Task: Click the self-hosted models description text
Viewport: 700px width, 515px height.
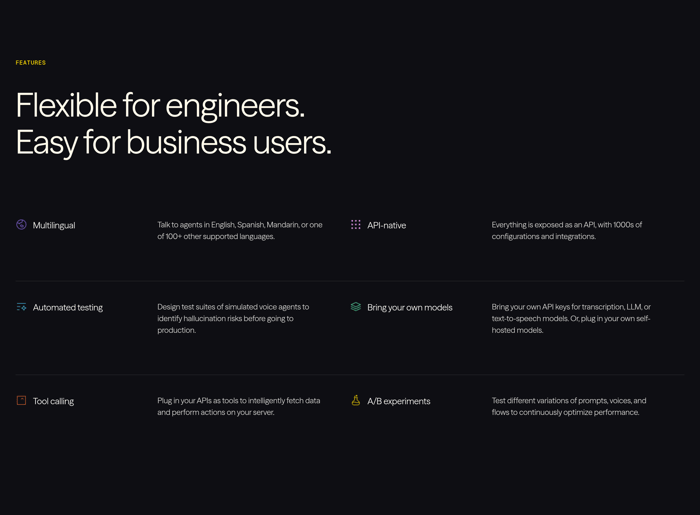Action: [571, 318]
